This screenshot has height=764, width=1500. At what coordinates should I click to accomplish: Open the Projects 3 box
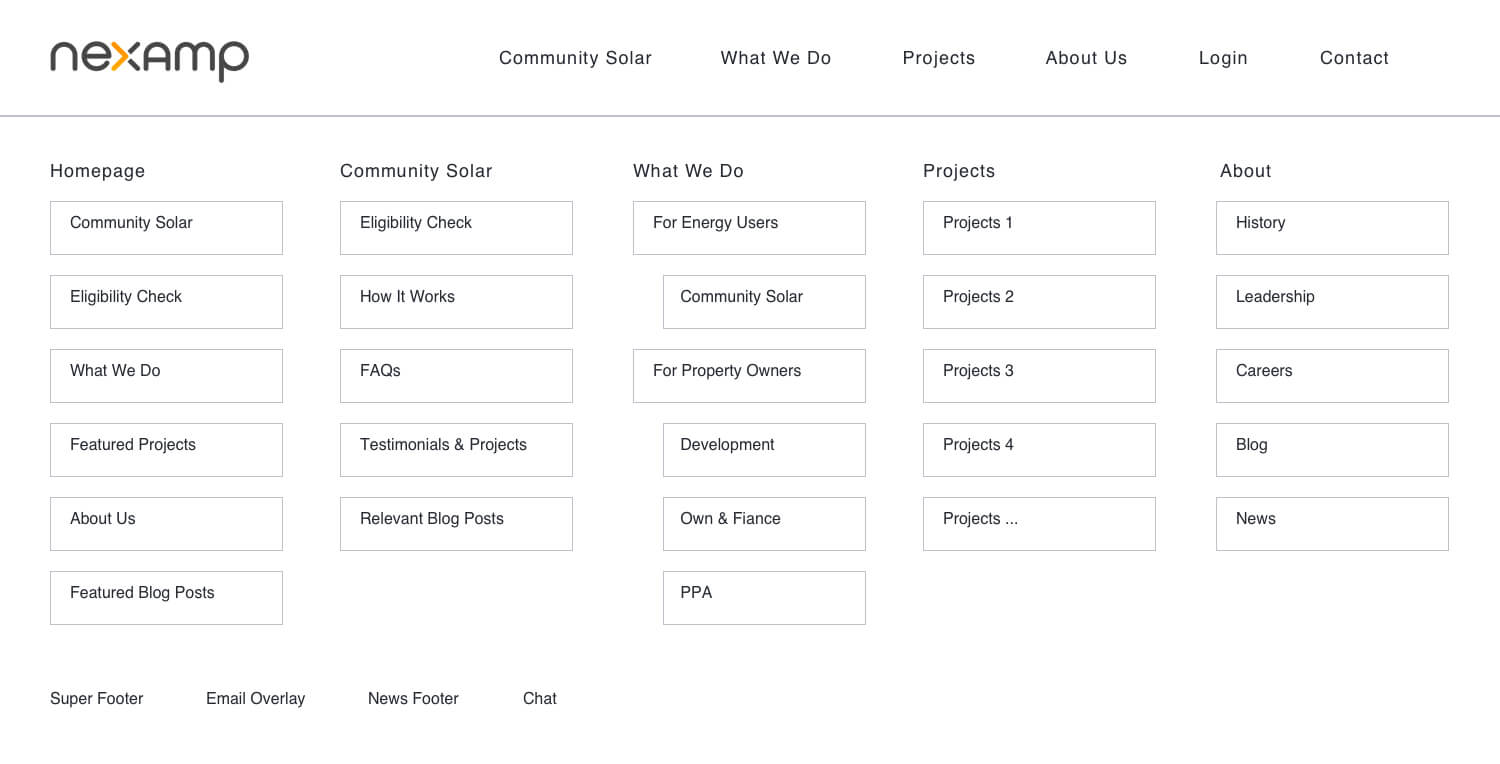pyautogui.click(x=1039, y=375)
